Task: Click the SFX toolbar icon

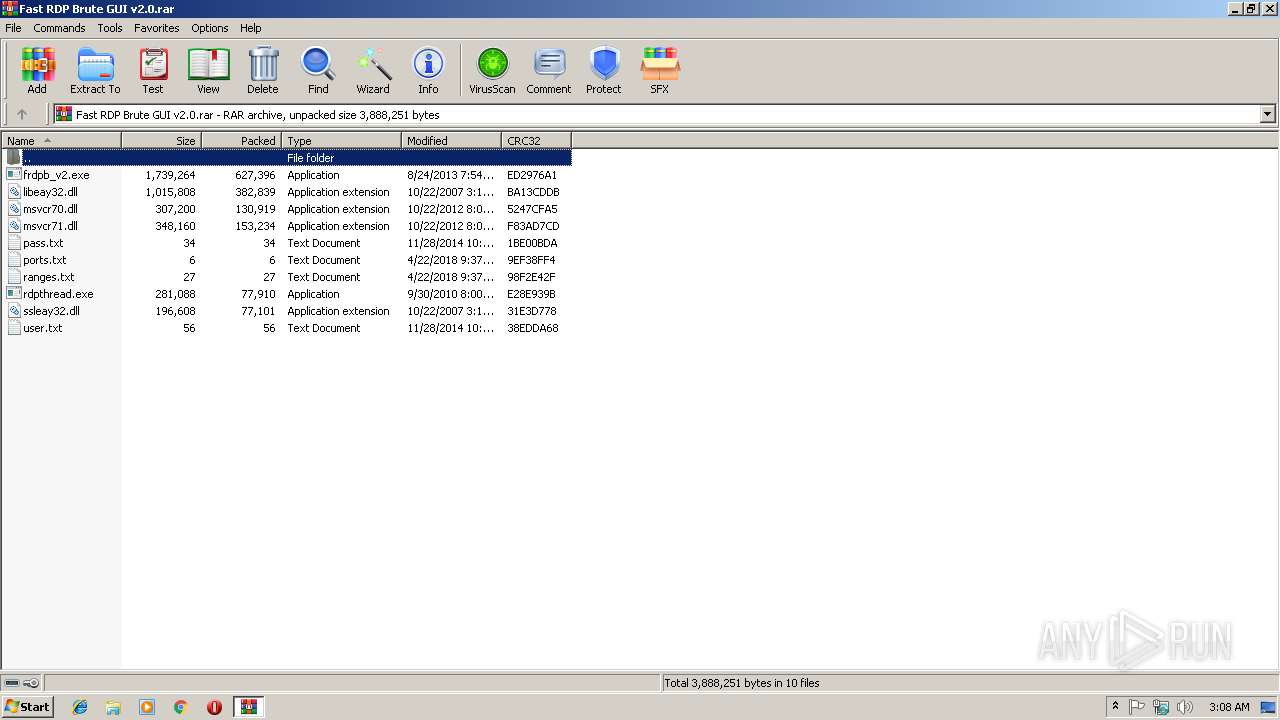Action: 660,70
